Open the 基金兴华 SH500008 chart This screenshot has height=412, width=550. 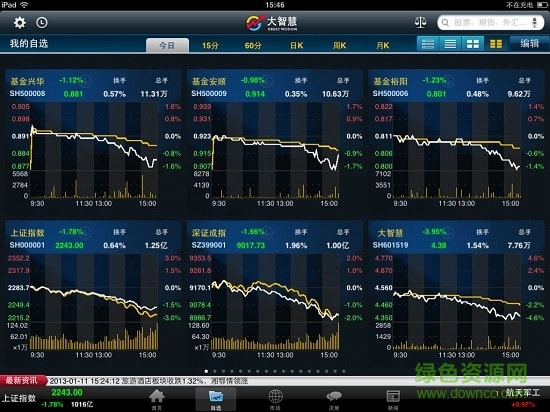[x=93, y=139]
